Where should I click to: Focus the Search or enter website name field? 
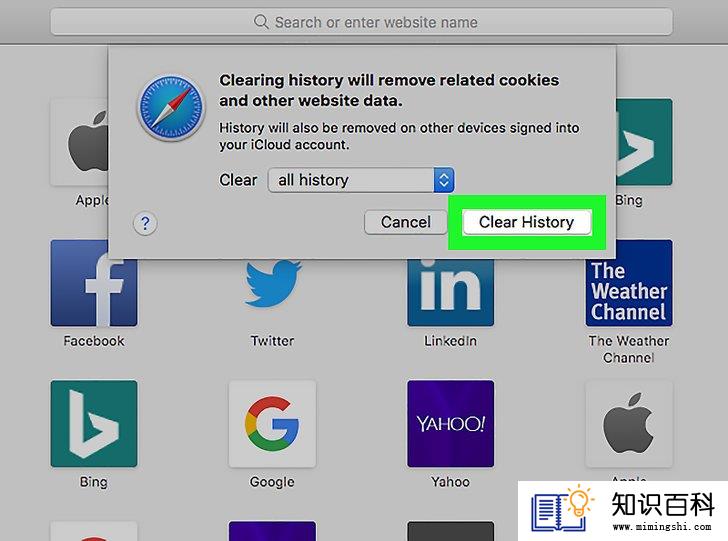coord(361,22)
